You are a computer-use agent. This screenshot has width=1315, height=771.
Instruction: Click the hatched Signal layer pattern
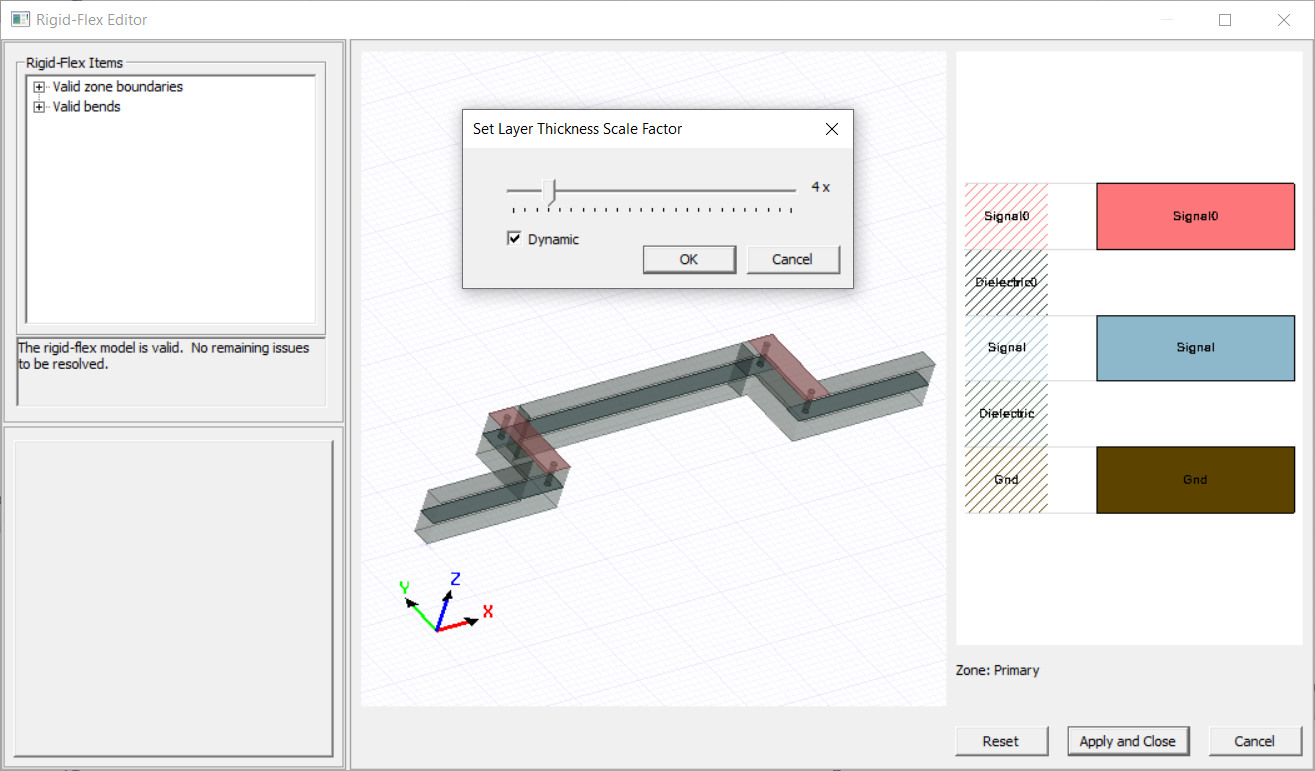pyautogui.click(x=1005, y=347)
